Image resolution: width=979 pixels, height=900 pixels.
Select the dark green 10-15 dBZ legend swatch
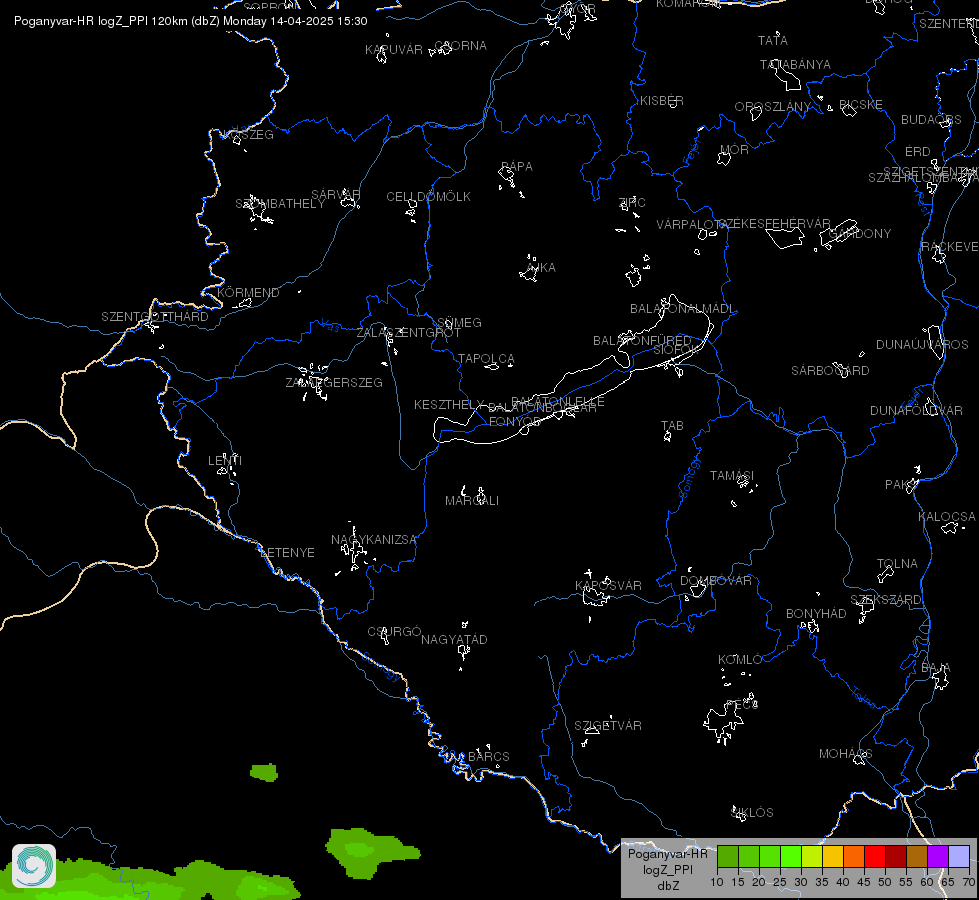coord(728,857)
